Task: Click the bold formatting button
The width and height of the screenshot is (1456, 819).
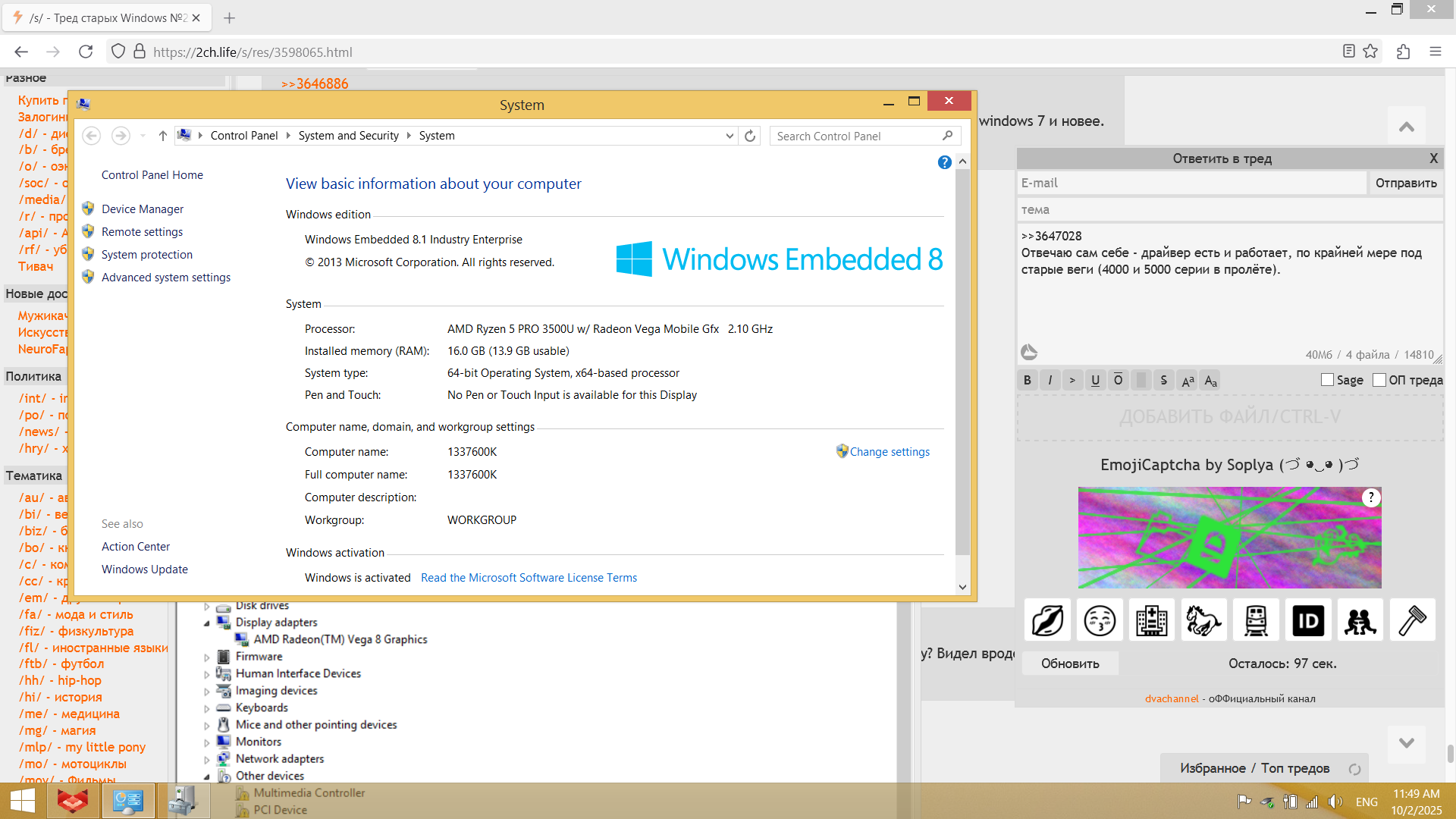Action: pos(1028,381)
